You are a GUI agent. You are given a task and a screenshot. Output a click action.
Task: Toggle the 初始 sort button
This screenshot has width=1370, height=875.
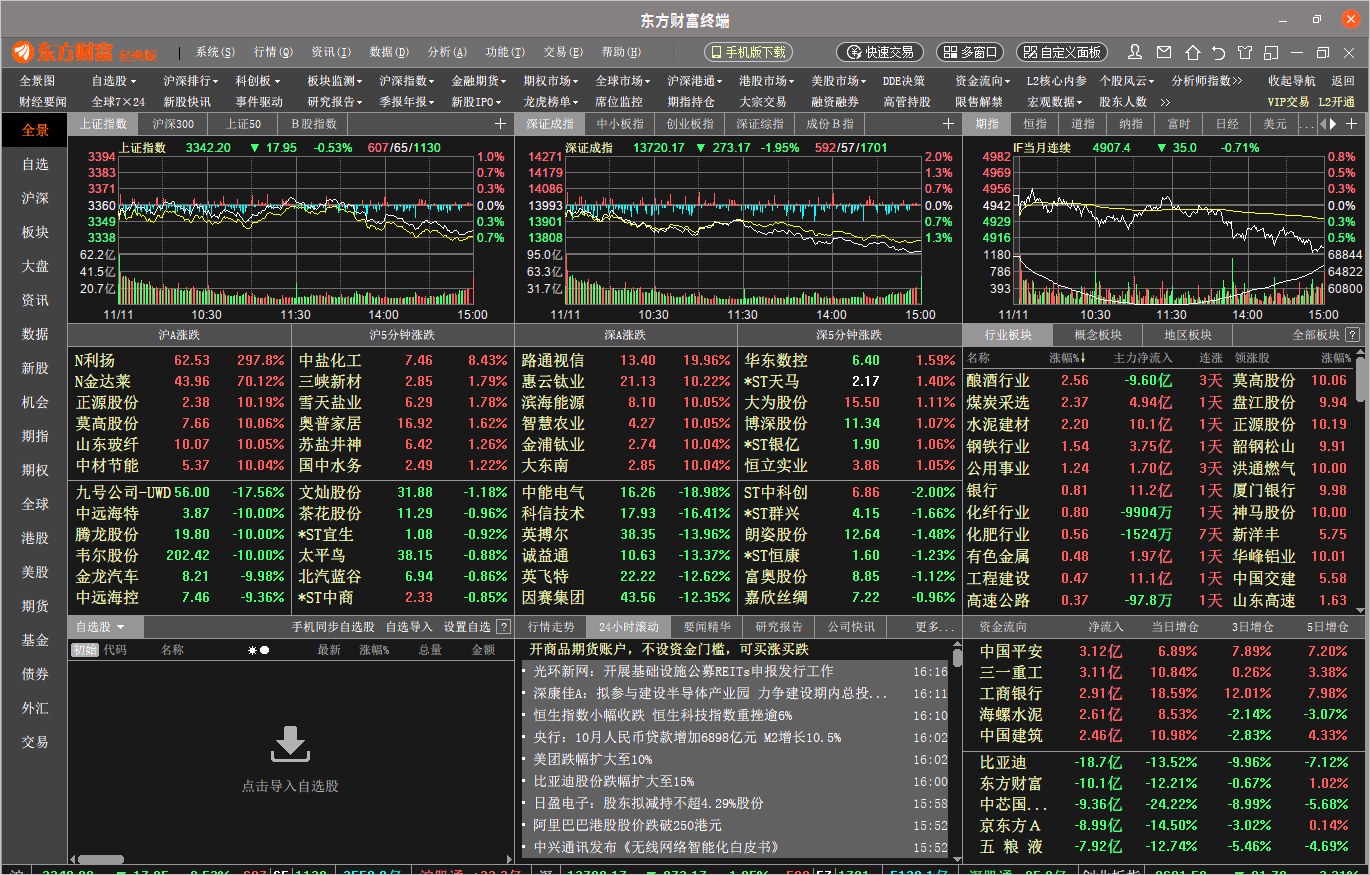coord(84,650)
